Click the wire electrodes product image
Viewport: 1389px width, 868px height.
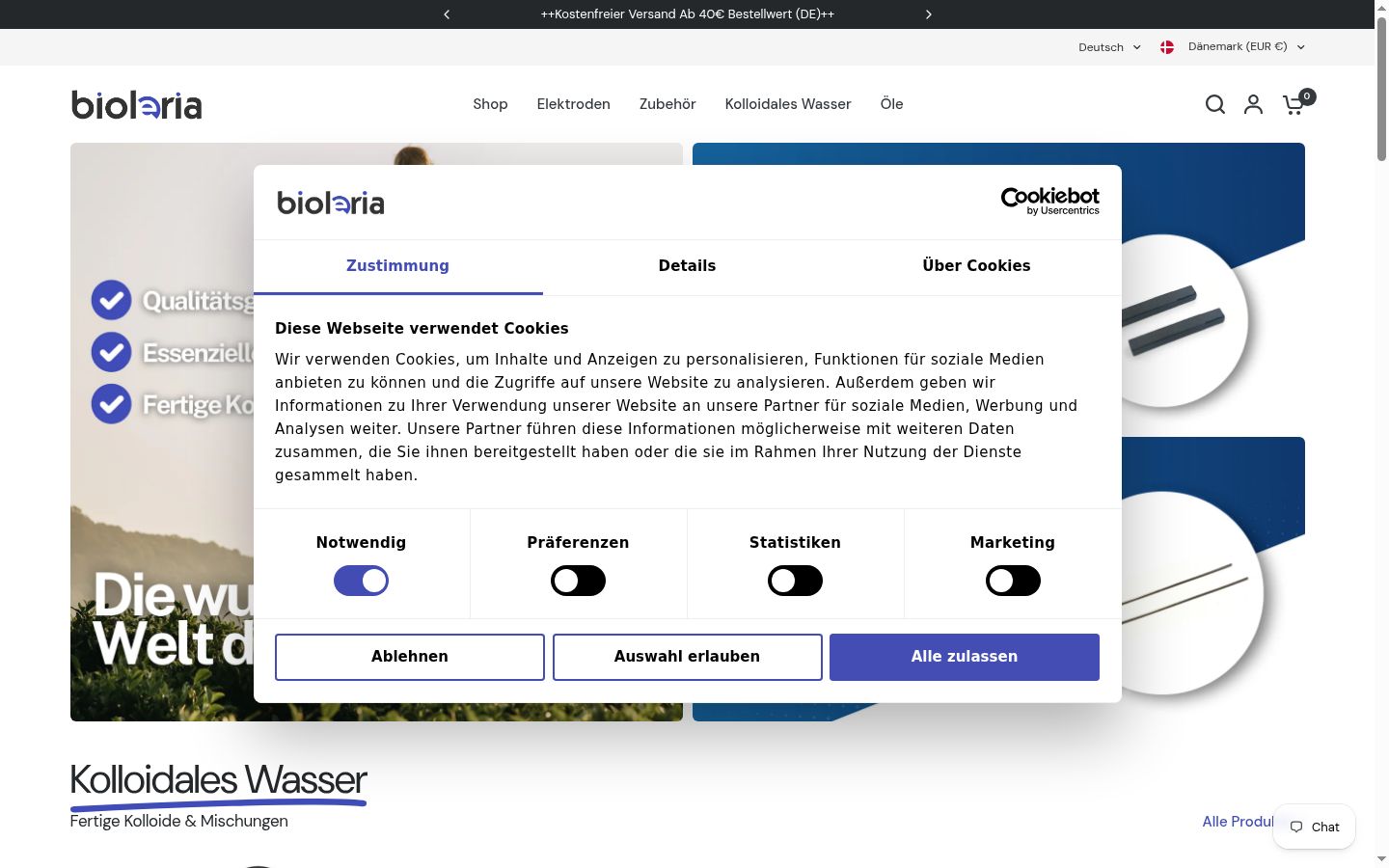[1191, 592]
